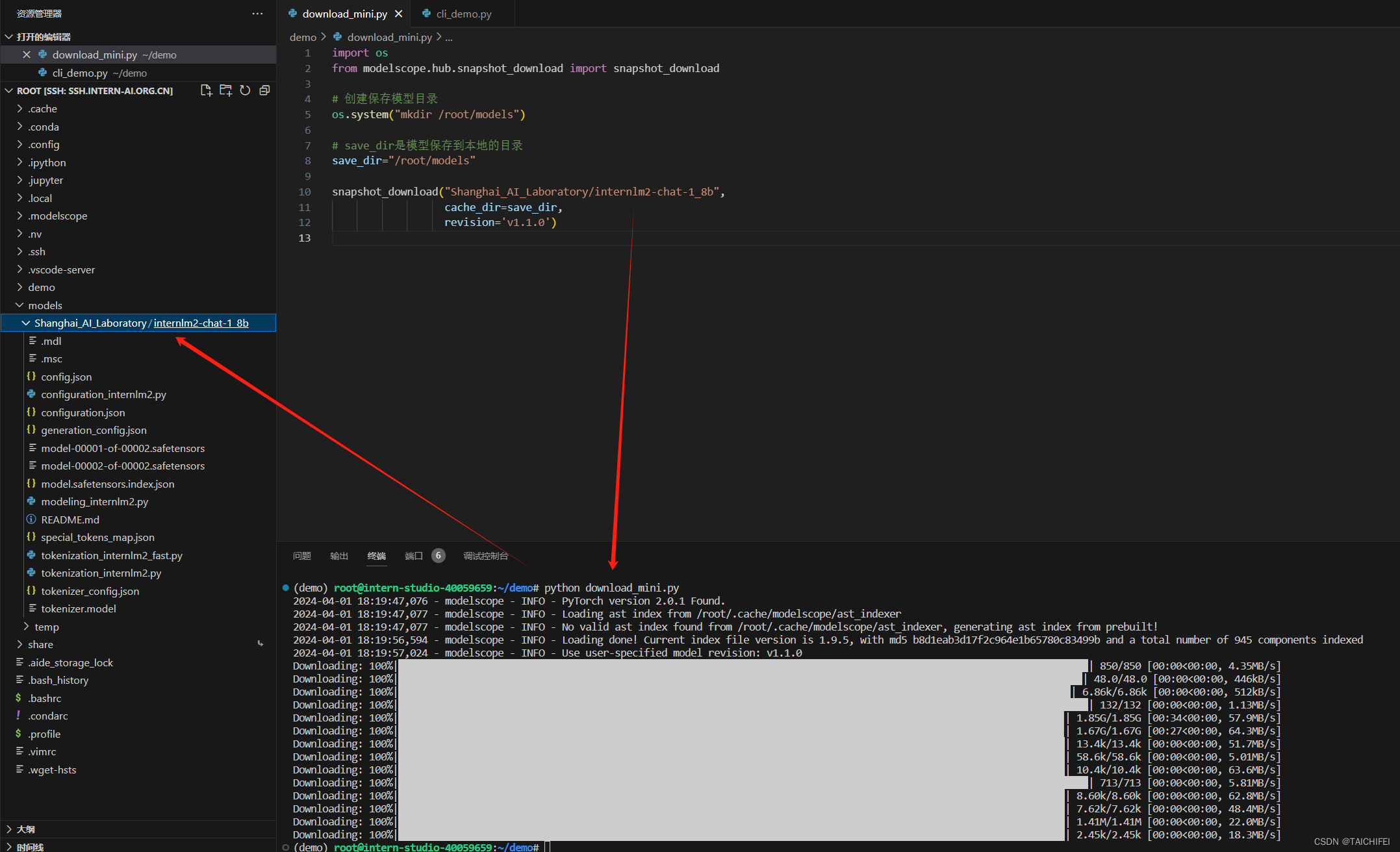Switch to the Output panel tab
Screen dimensions: 1400x852
339,556
